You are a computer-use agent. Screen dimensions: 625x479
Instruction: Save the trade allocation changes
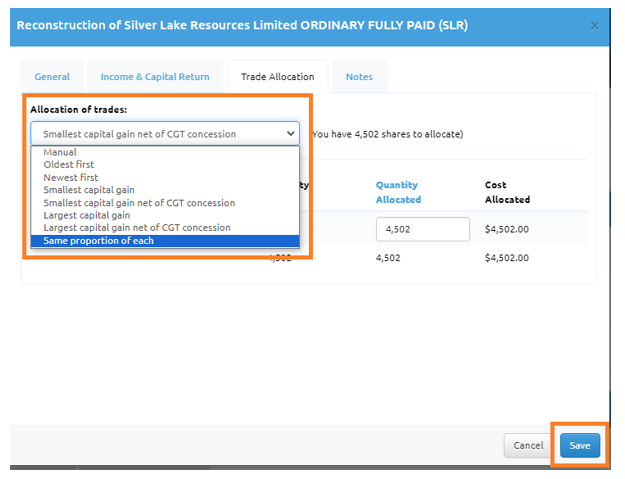pos(580,445)
